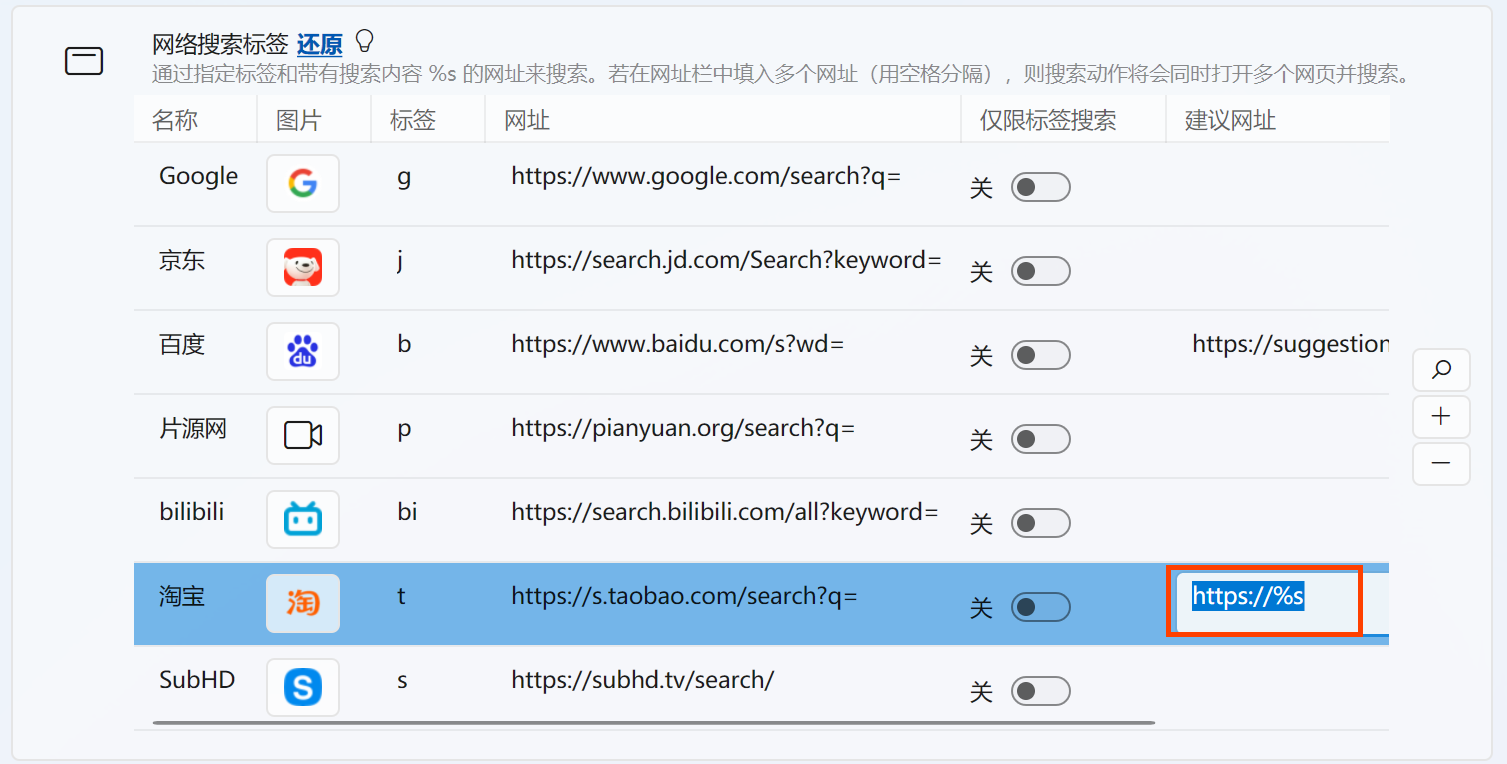Image resolution: width=1507 pixels, height=764 pixels.
Task: Open the search magnifier icon on the right
Action: pyautogui.click(x=1440, y=370)
